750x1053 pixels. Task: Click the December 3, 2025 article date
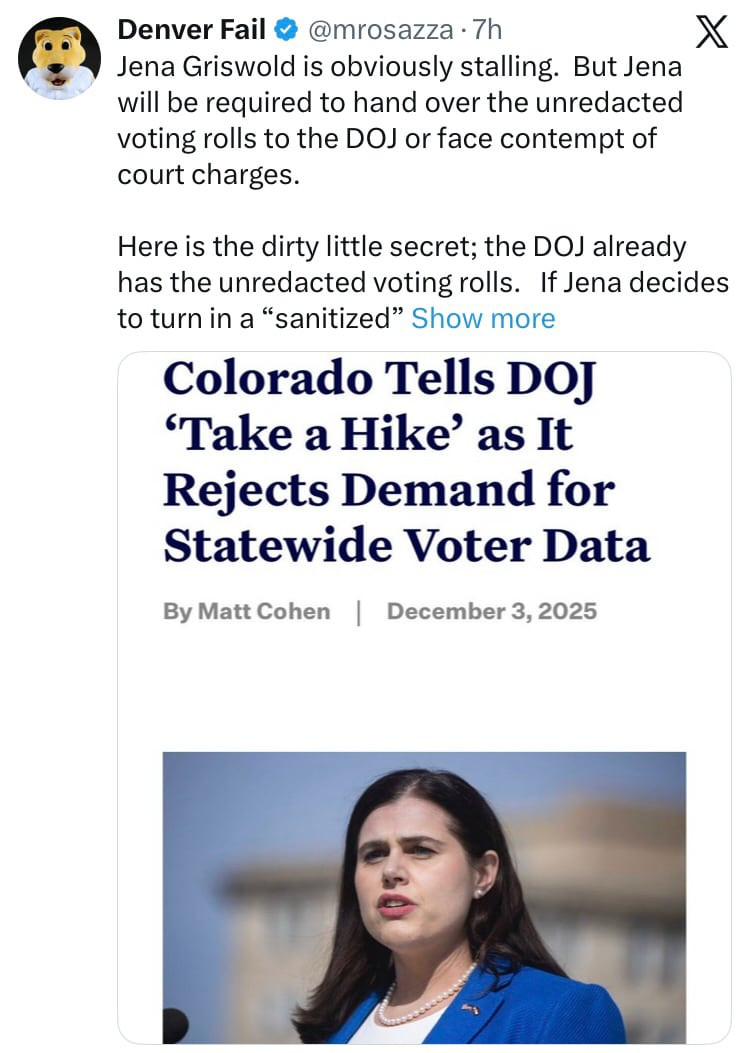tap(491, 611)
